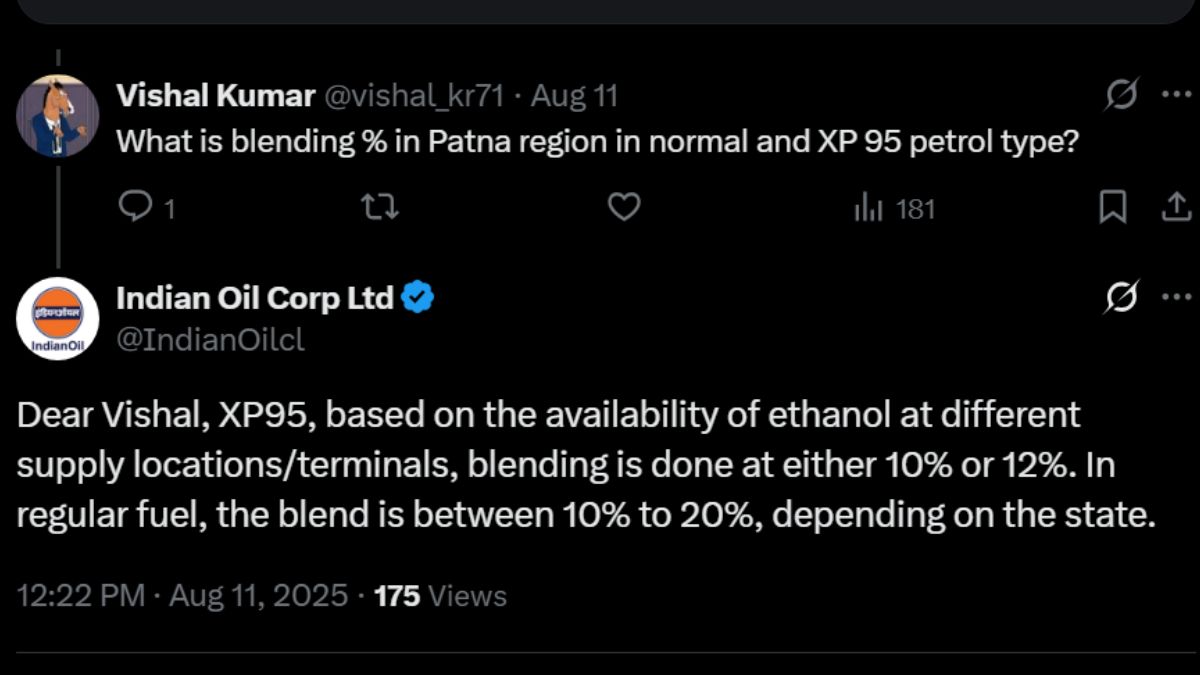Like Vishal Kumar's tweet with heart
Viewport: 1200px width, 675px height.
[624, 208]
